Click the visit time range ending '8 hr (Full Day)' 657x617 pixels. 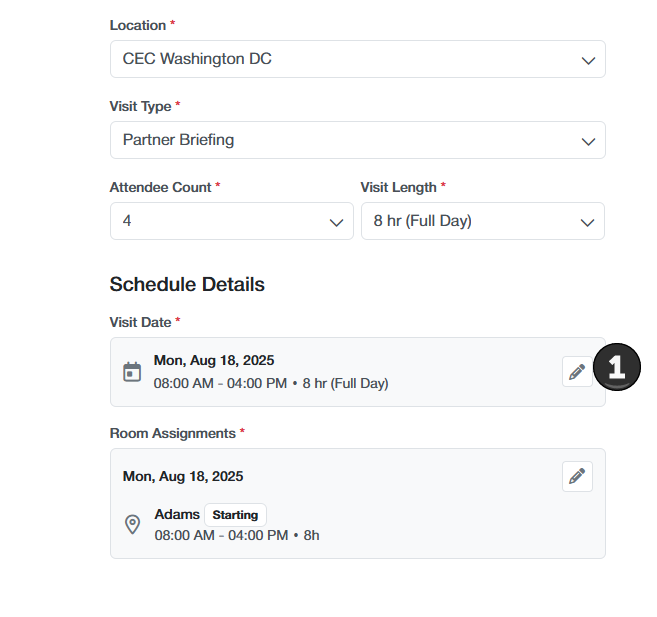tap(271, 383)
